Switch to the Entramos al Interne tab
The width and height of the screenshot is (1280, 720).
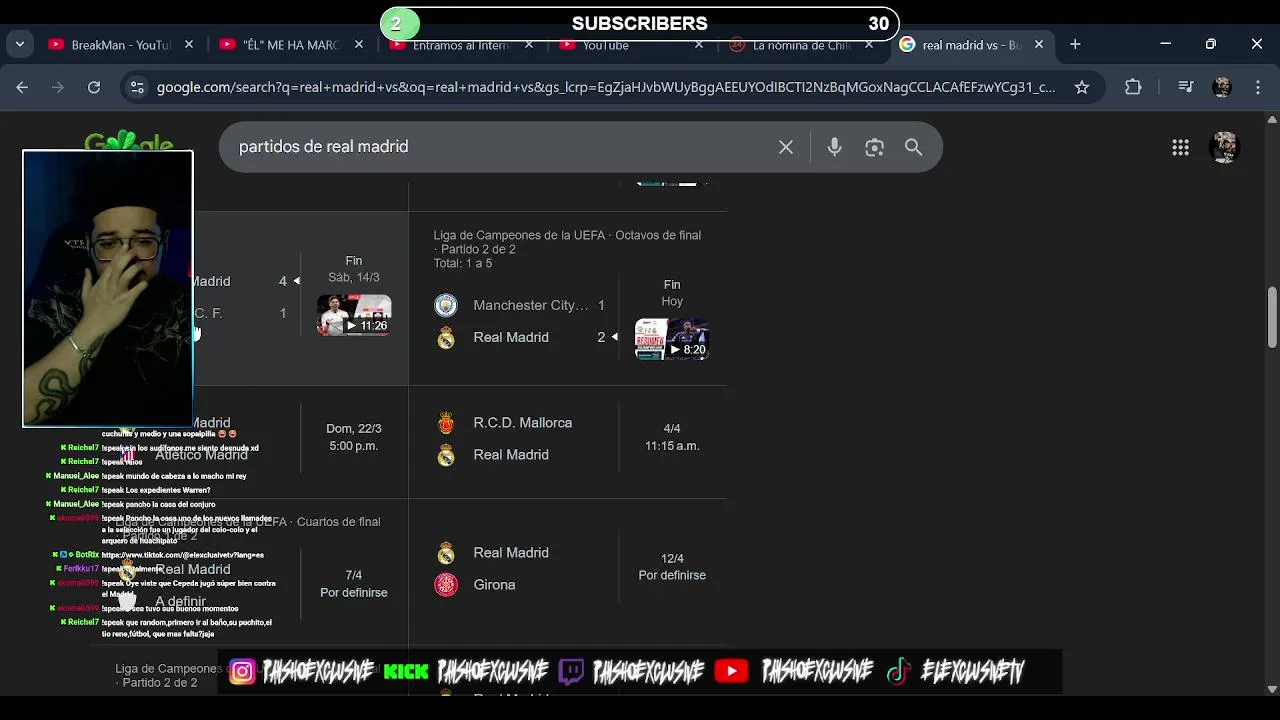461,45
